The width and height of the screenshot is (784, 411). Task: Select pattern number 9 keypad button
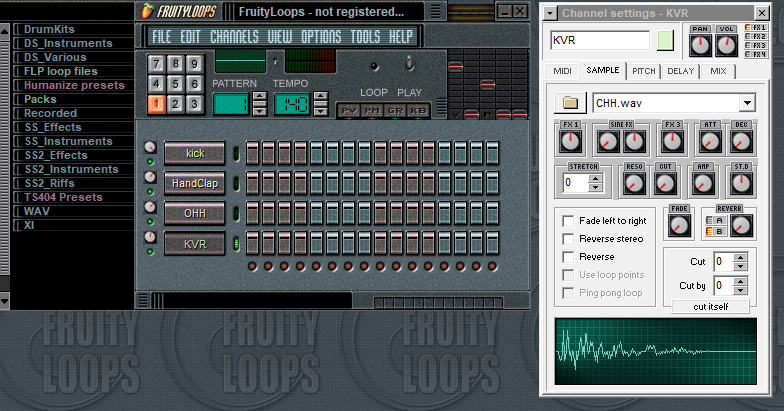pos(194,64)
